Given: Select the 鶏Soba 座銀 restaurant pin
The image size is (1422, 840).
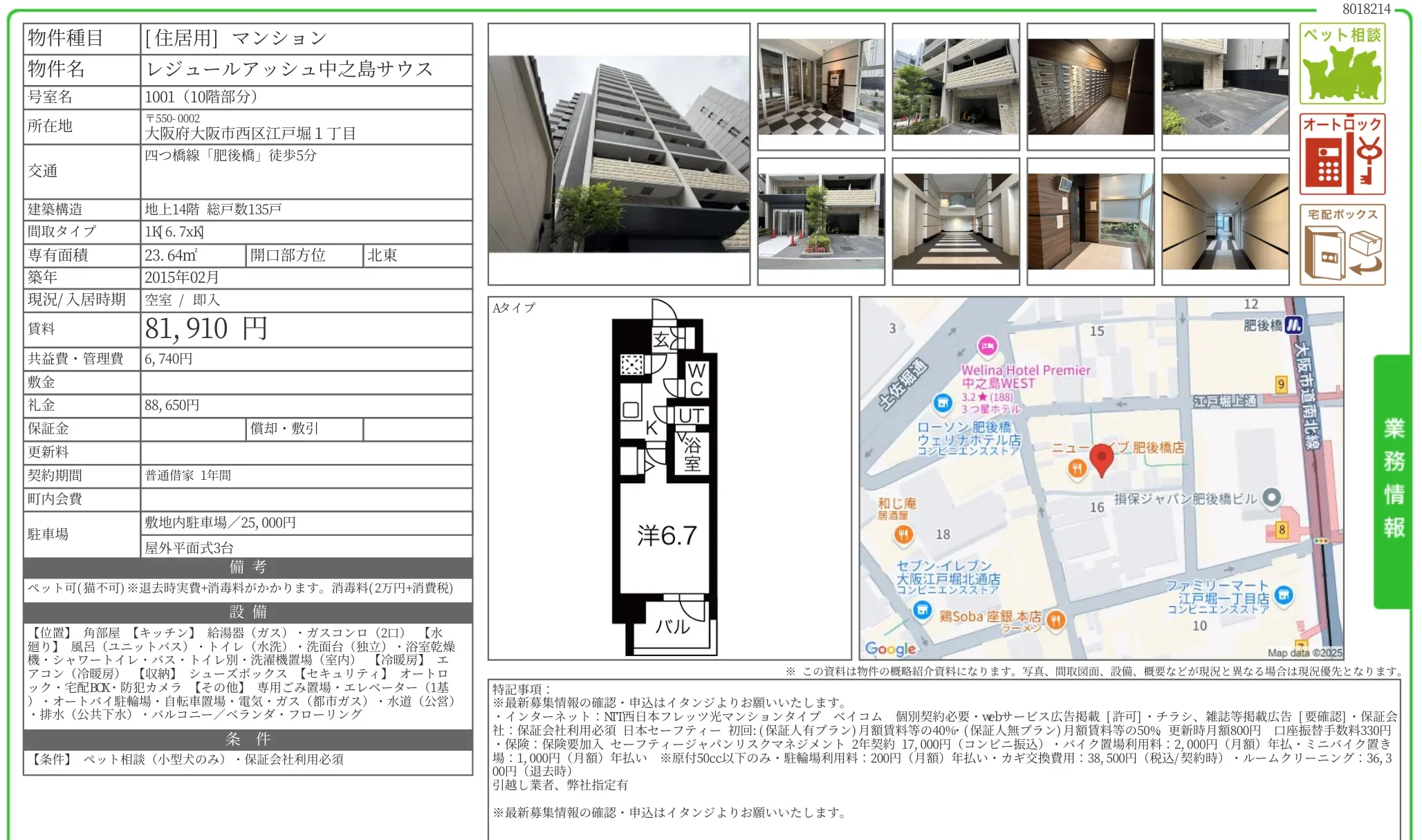Looking at the screenshot, I should click(x=1055, y=619).
